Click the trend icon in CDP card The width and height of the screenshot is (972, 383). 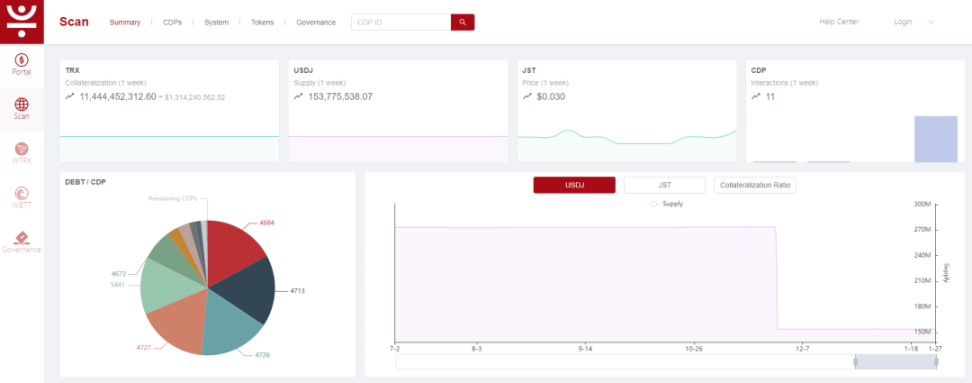(756, 96)
